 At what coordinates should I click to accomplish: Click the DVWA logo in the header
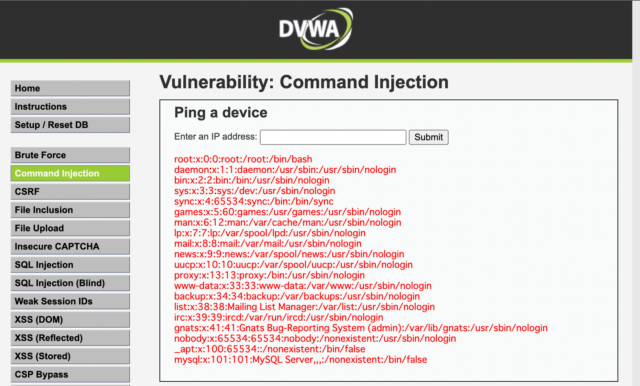[x=316, y=29]
